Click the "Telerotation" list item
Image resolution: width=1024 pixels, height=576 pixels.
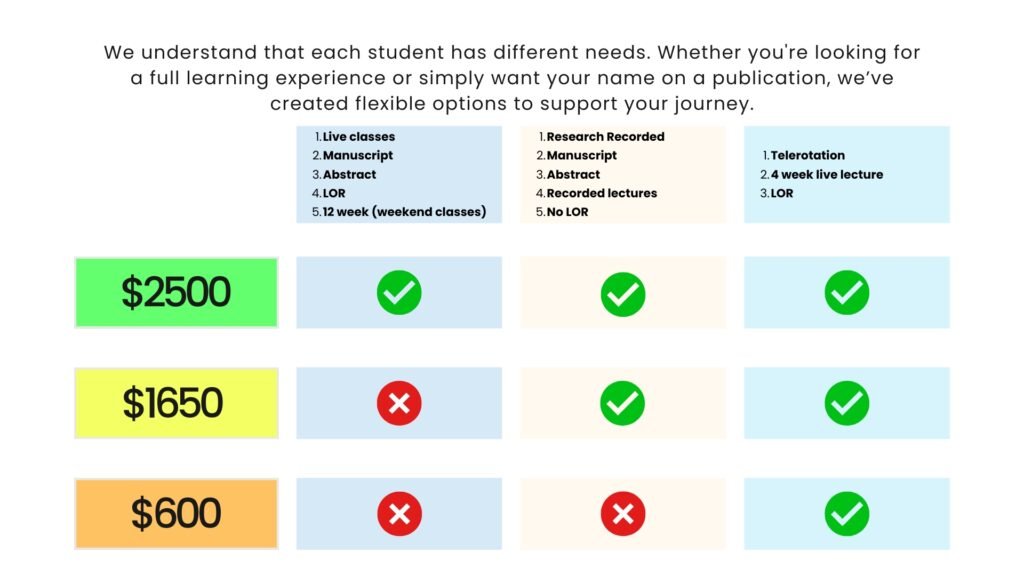coord(807,156)
